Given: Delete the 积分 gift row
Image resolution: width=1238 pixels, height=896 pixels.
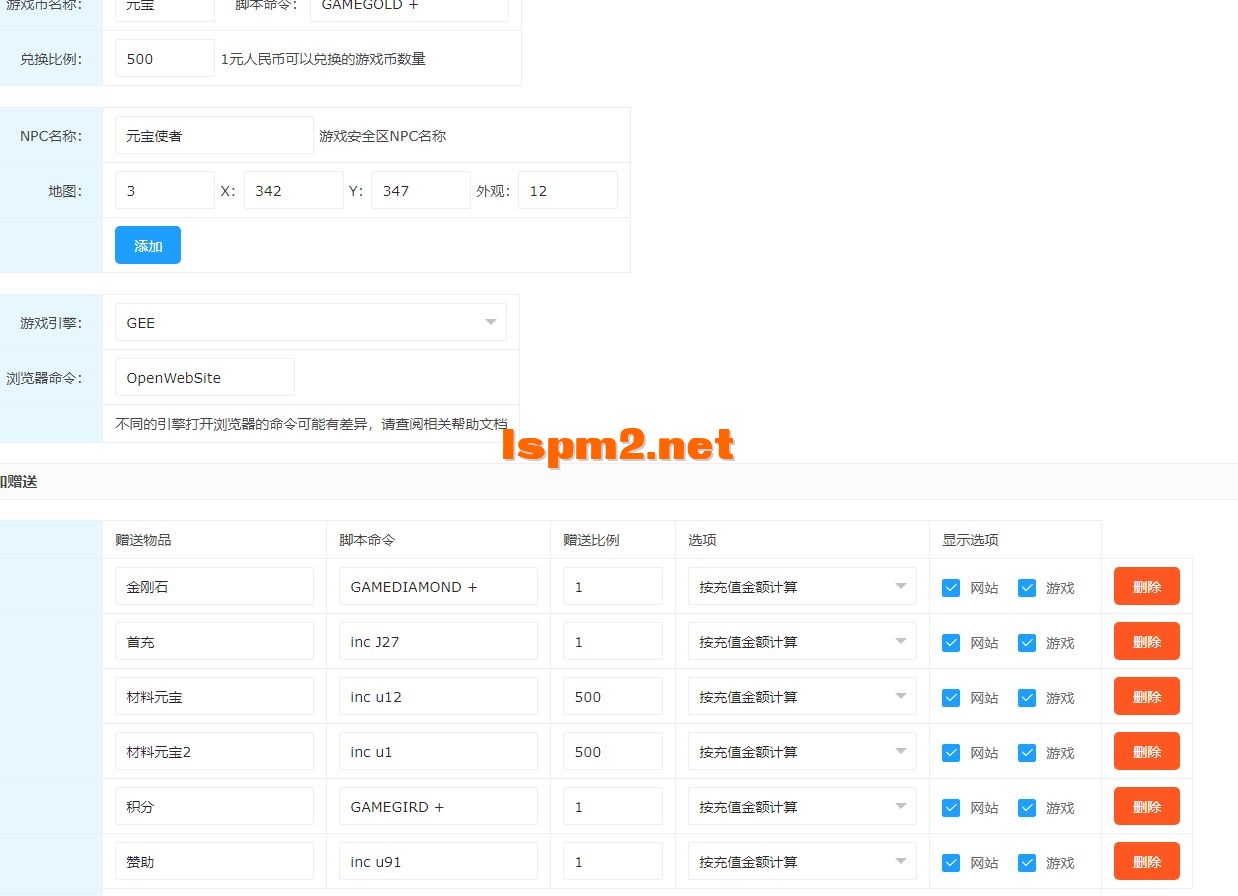Looking at the screenshot, I should click(1147, 806).
